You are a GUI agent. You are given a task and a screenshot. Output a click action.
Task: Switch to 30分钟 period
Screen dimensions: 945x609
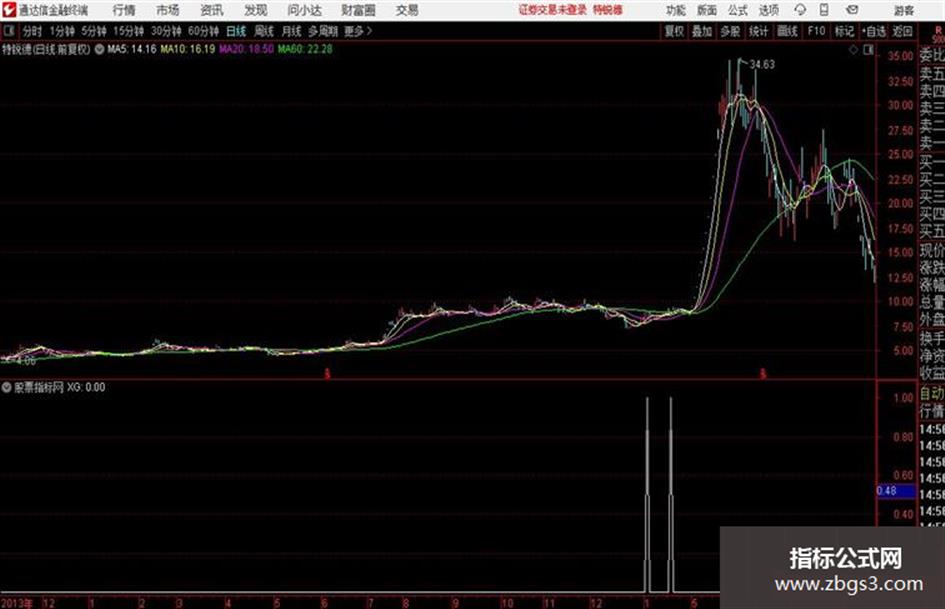(x=166, y=31)
